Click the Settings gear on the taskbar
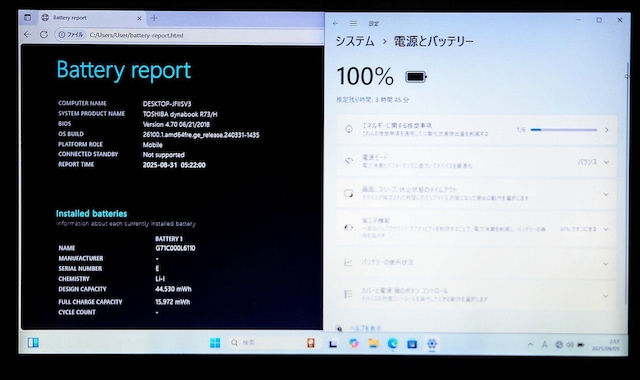Viewport: 640px width, 380px height. (432, 344)
